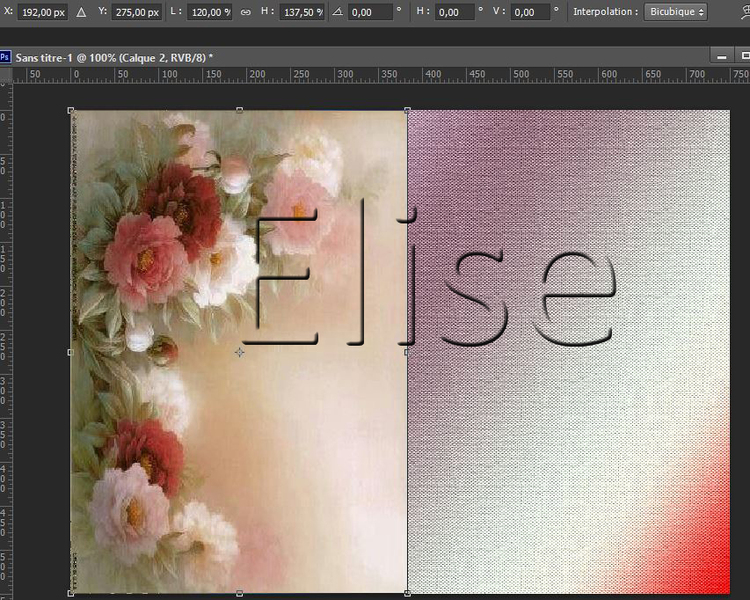The height and width of the screenshot is (600, 750).
Task: Click the vertical skew V field
Action: click(531, 13)
